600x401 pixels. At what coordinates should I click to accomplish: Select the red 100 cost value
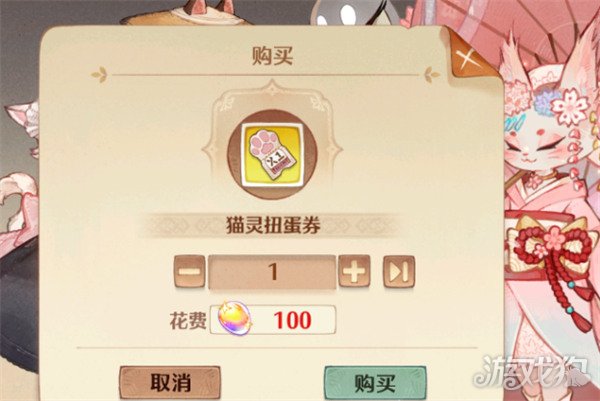click(293, 320)
